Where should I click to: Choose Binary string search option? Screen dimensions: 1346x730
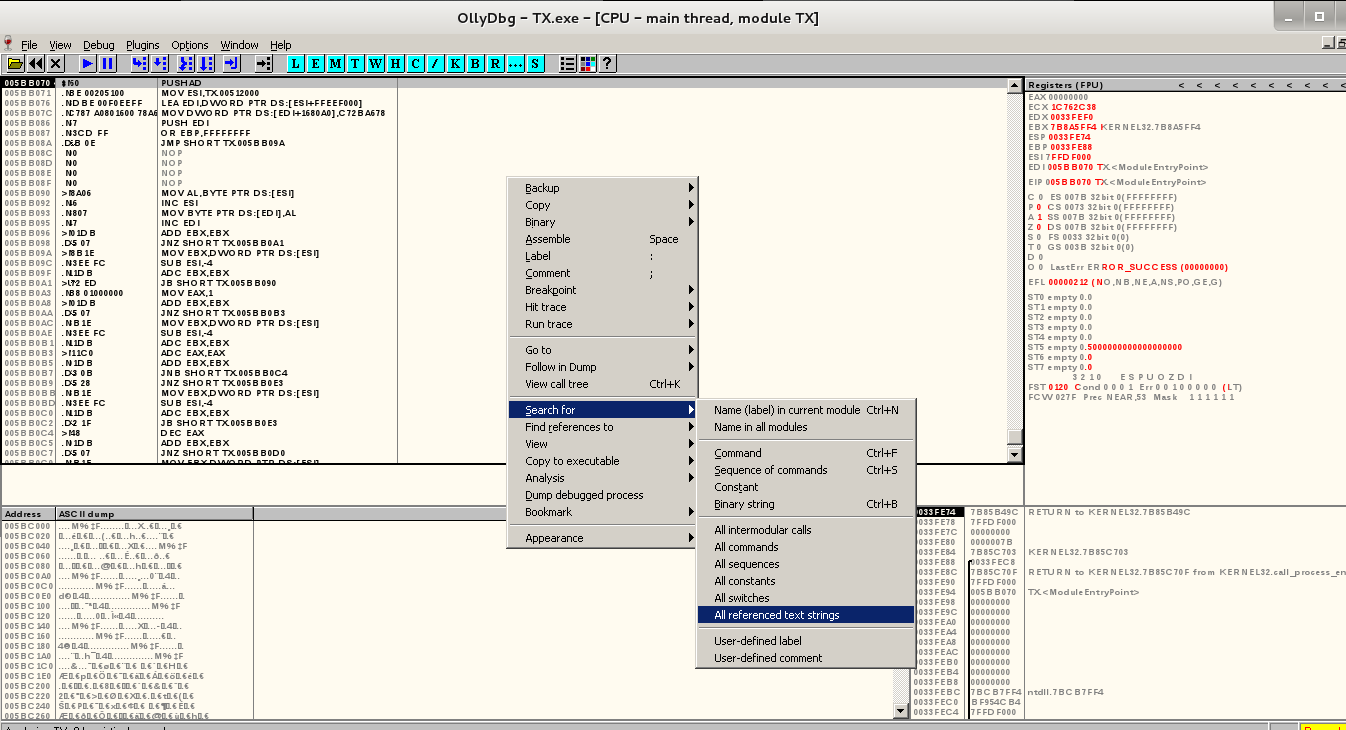coord(805,504)
